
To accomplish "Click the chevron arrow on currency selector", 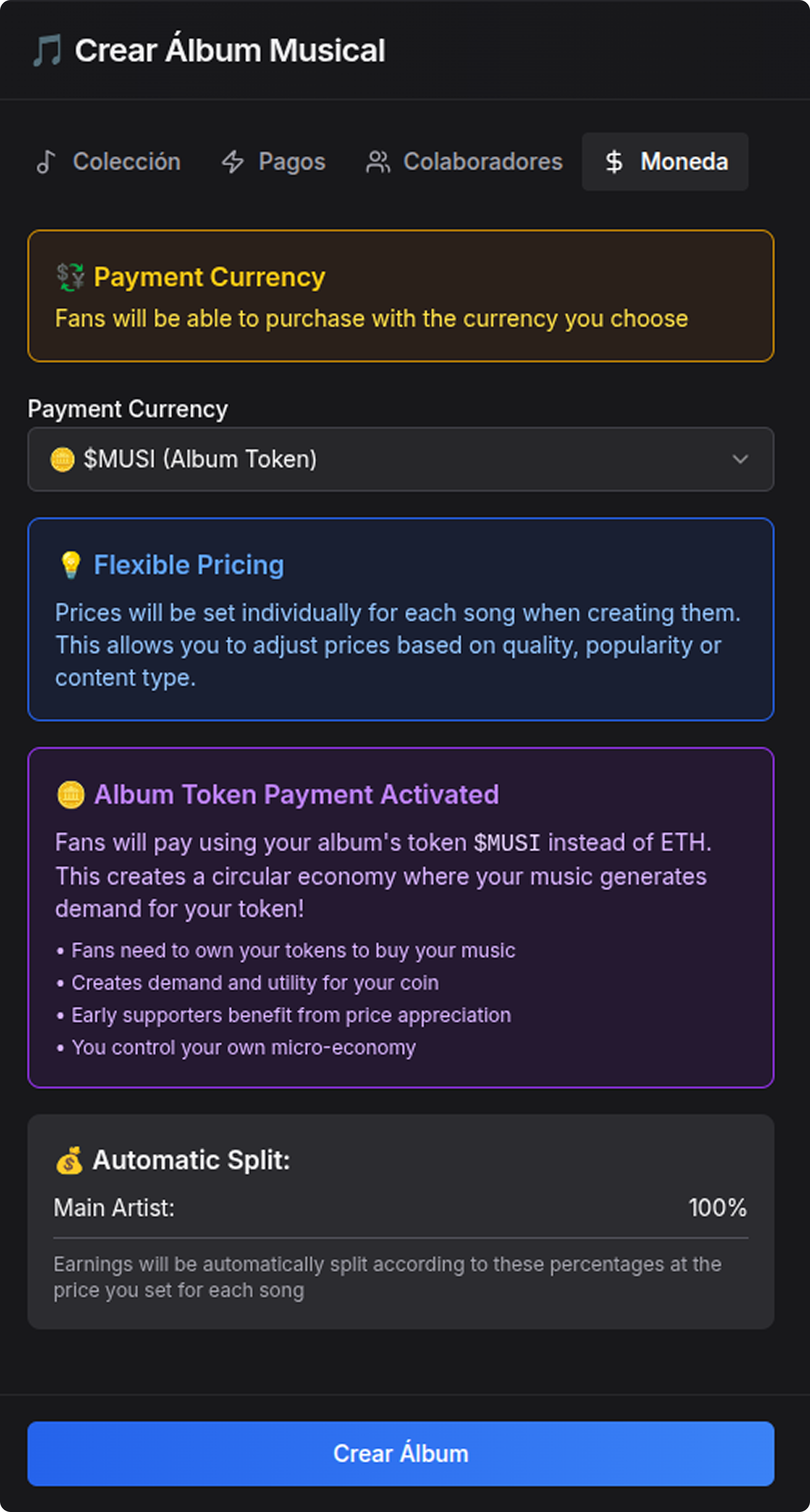I will click(x=740, y=460).
